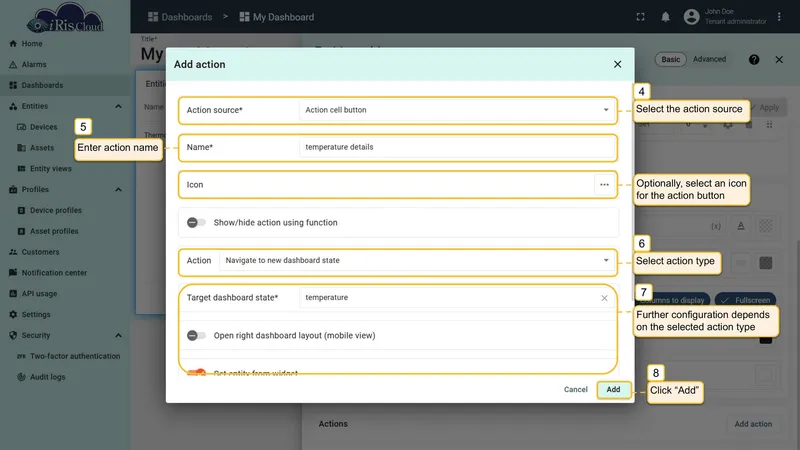The height and width of the screenshot is (450, 800).
Task: Click Add action button in Actions section
Action: pyautogui.click(x=753, y=424)
